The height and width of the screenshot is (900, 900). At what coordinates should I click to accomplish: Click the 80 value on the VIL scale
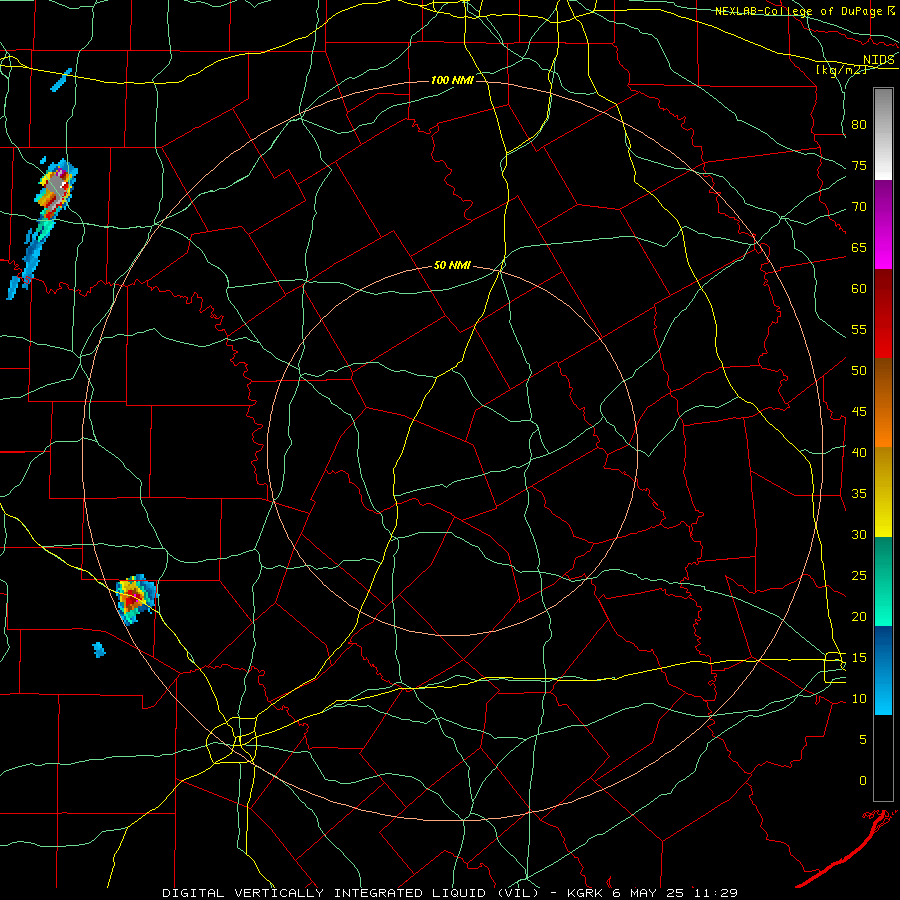(859, 125)
